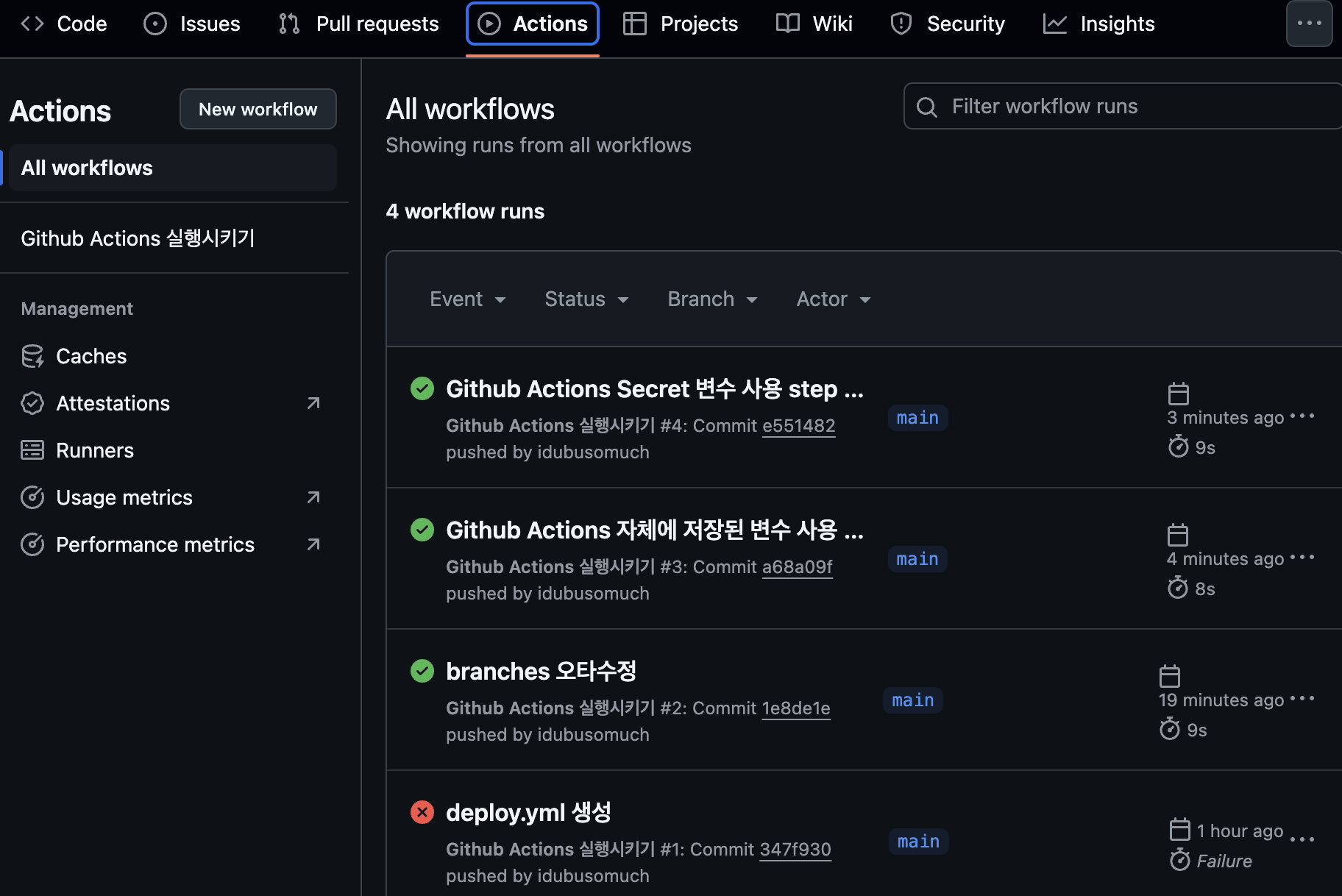Focus the Filter workflow runs field

[1123, 106]
